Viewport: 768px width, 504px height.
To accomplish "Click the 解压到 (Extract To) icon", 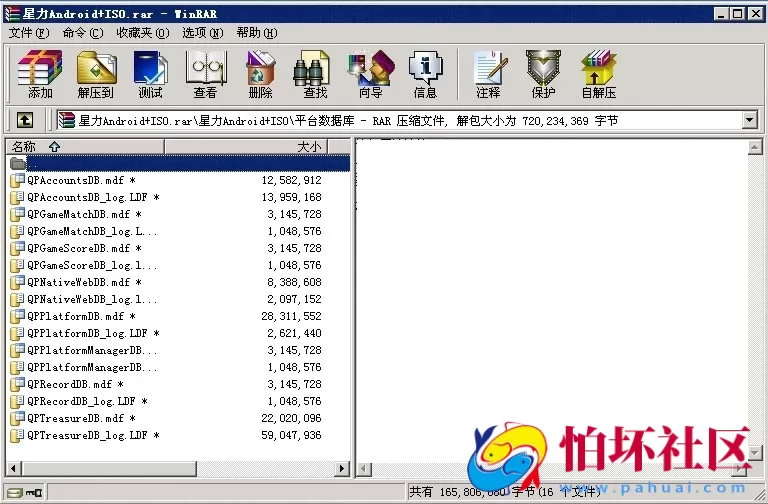I will [96, 73].
